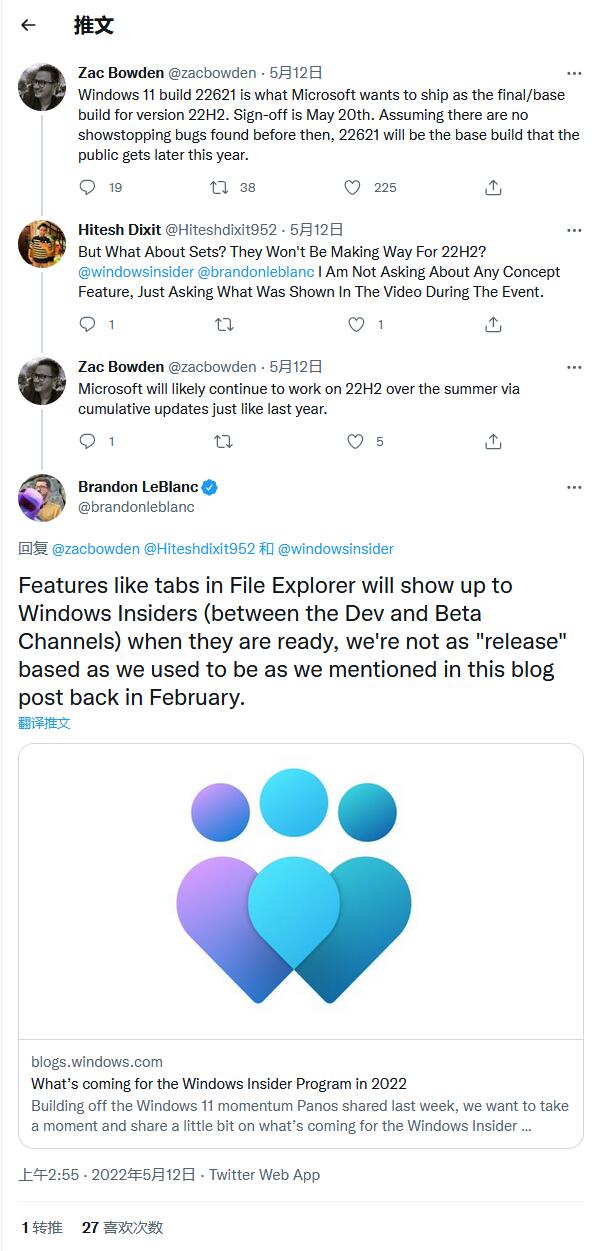The width and height of the screenshot is (600, 1251).
Task: Click Brandon LeBlanc's profile avatar
Action: 42,497
